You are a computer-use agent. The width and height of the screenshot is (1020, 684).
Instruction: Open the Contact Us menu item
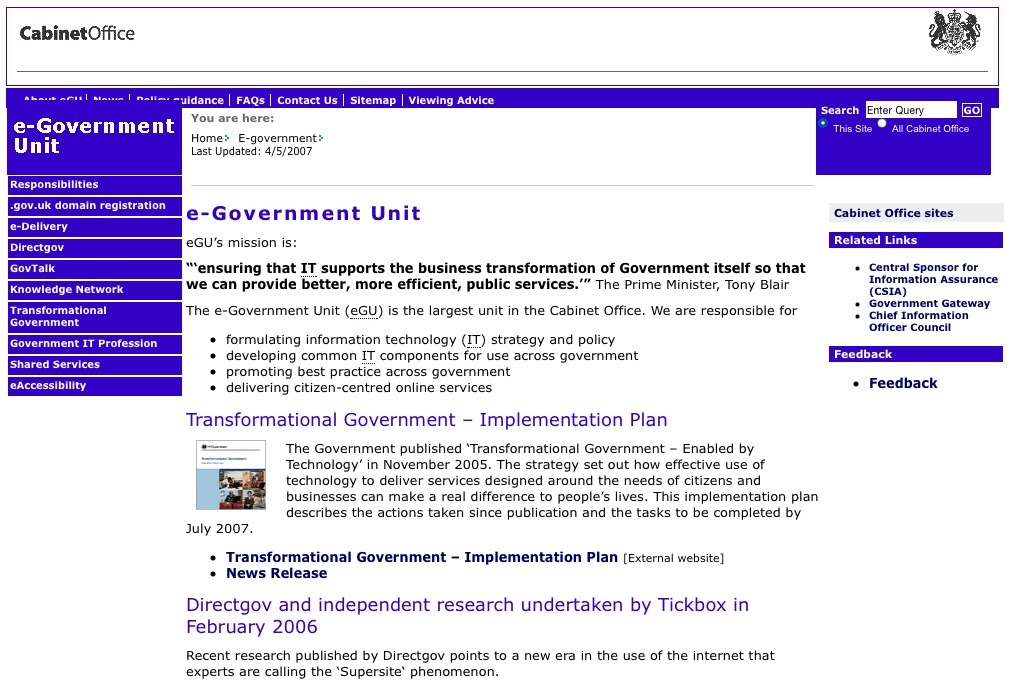[x=307, y=100]
